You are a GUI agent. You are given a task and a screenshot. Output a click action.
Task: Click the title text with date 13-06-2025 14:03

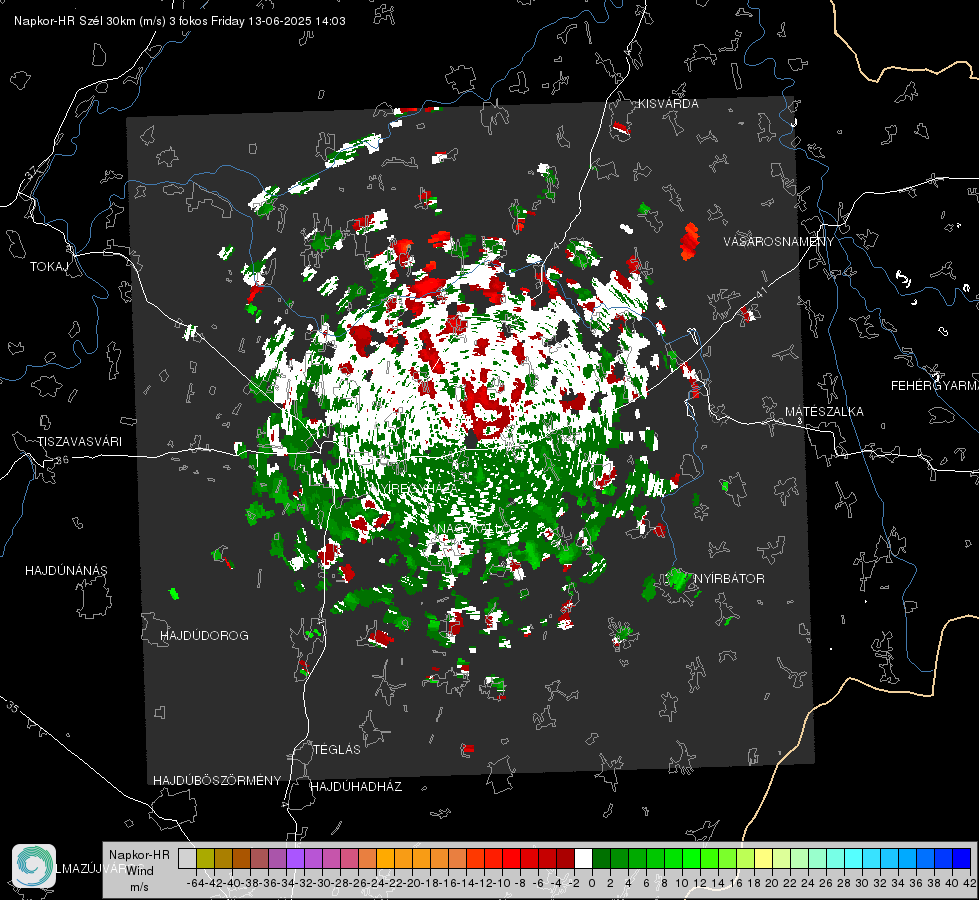tap(180, 21)
